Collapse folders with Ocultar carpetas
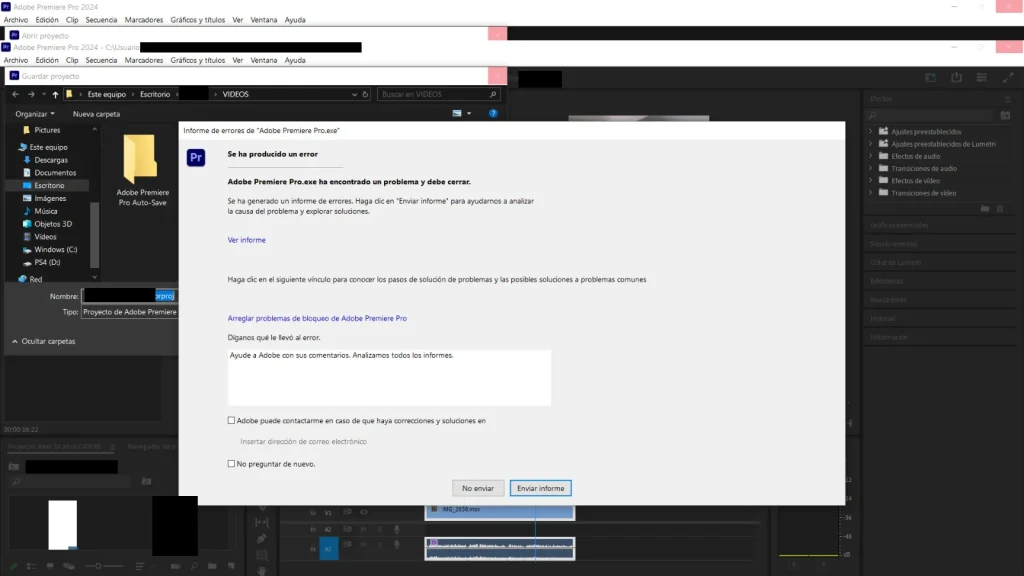This screenshot has width=1024, height=576. 42,341
